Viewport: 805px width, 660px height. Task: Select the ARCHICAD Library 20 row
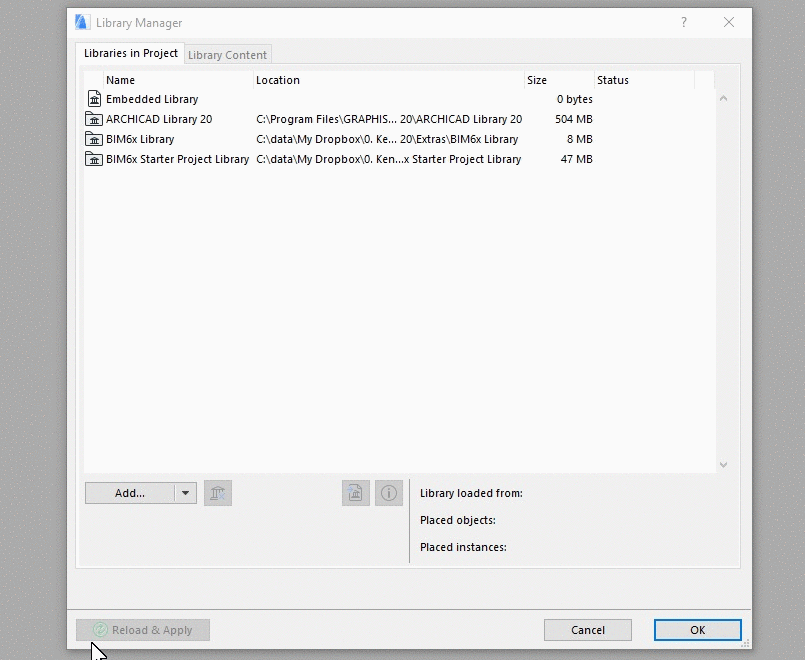tap(399, 119)
